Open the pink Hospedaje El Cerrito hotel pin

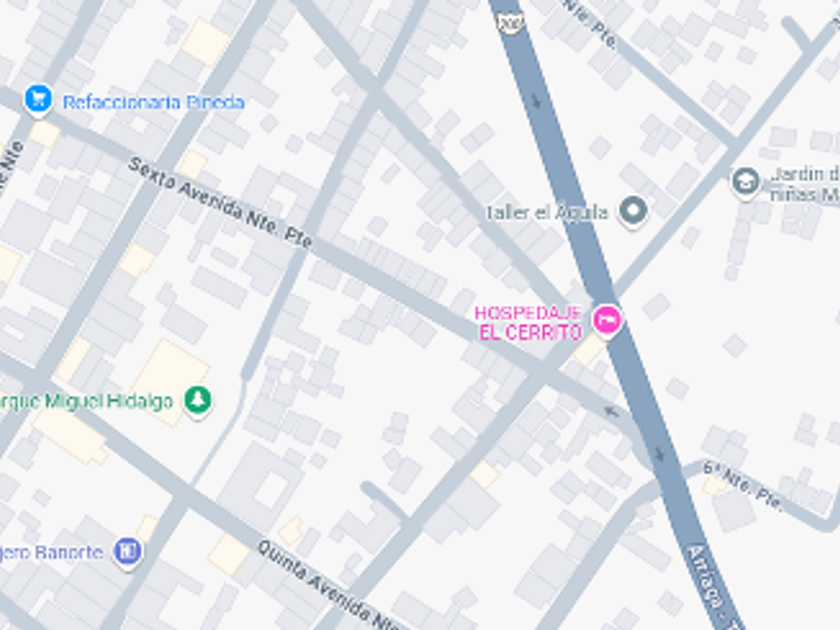pyautogui.click(x=606, y=320)
